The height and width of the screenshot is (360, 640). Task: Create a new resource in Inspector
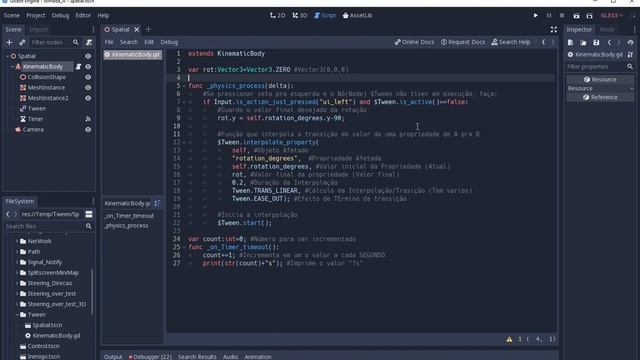(x=570, y=42)
